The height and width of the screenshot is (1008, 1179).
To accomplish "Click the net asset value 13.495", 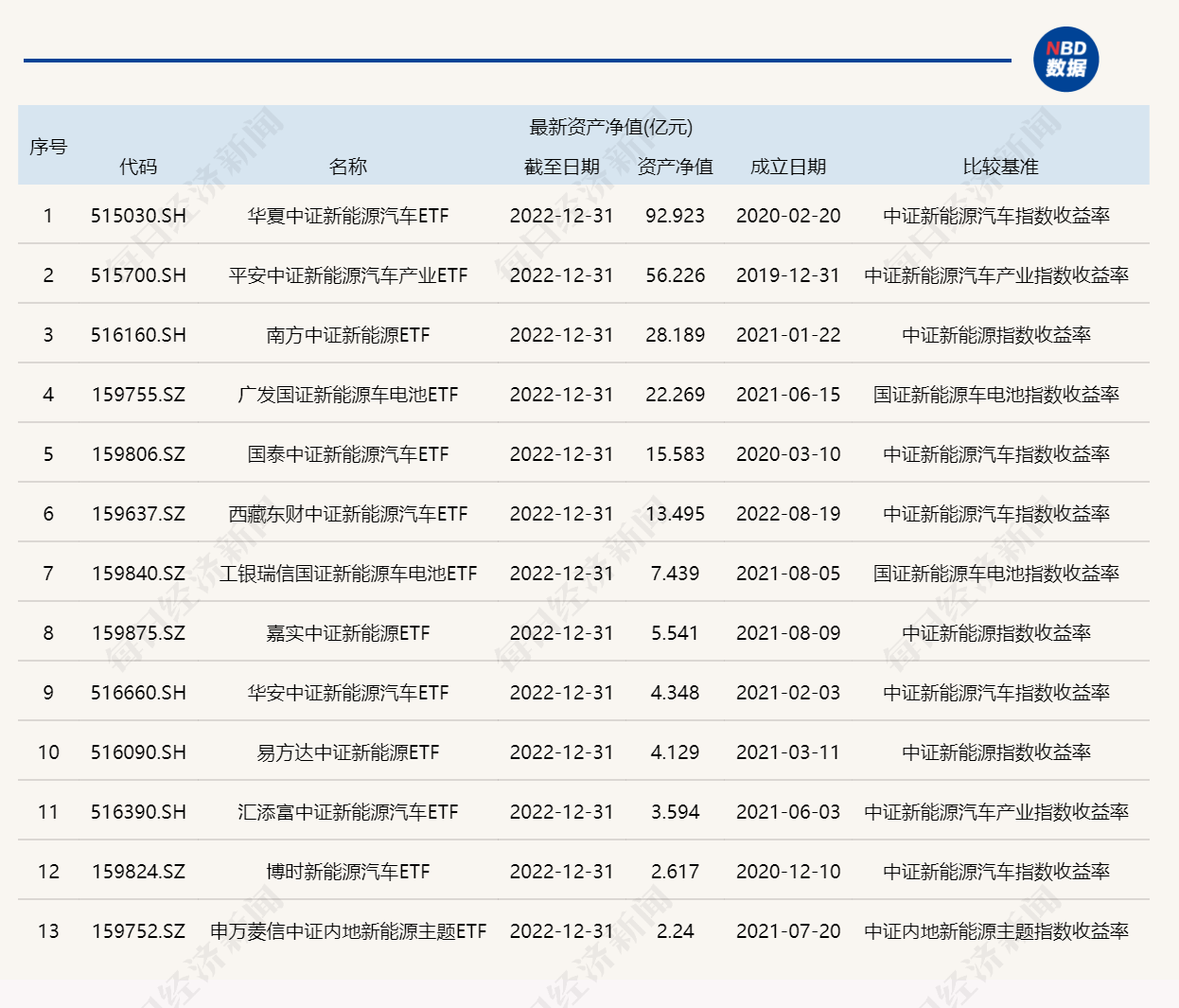I will pyautogui.click(x=675, y=514).
